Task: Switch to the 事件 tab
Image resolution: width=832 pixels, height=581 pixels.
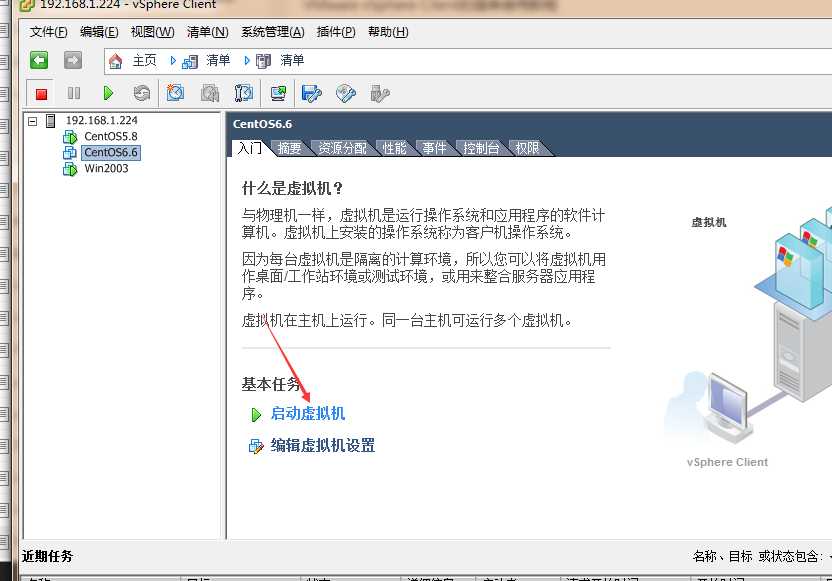Action: tap(434, 148)
